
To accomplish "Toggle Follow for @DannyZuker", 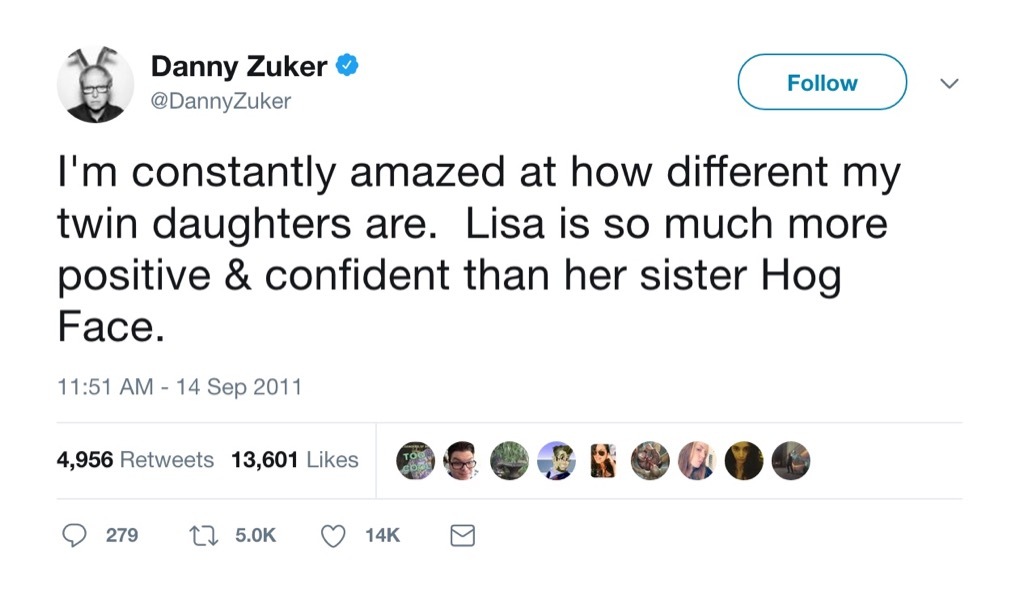I will [821, 83].
